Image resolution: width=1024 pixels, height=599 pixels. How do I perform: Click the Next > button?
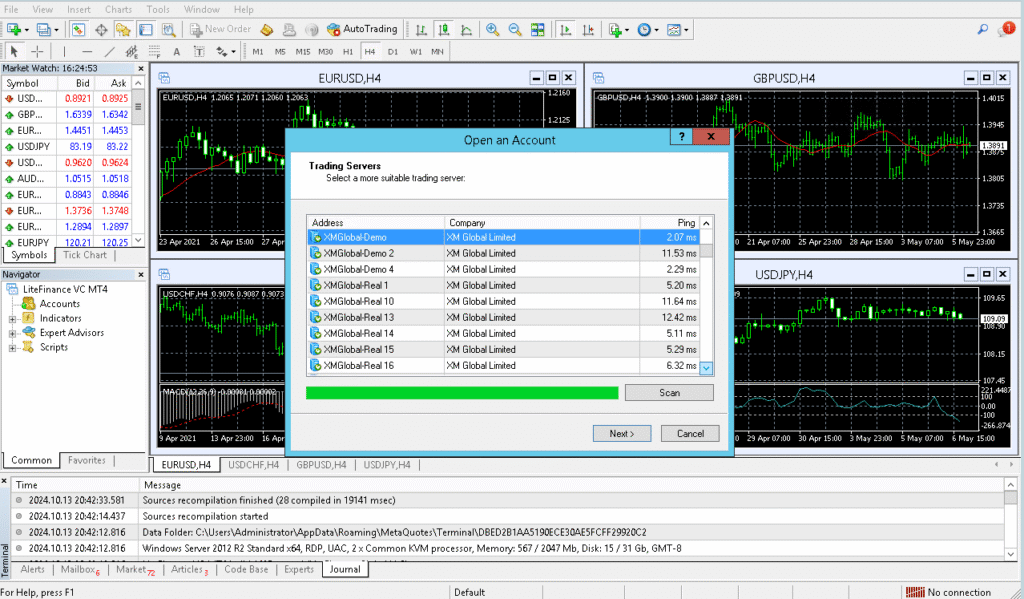(x=622, y=434)
